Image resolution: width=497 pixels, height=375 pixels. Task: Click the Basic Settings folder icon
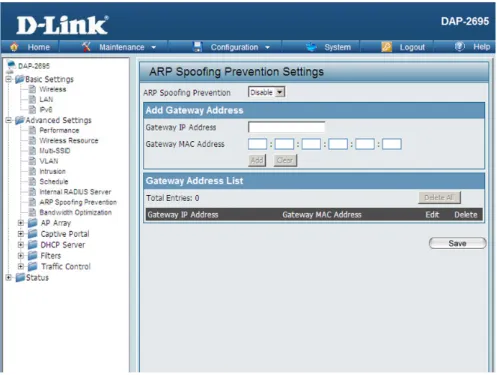(x=20, y=79)
